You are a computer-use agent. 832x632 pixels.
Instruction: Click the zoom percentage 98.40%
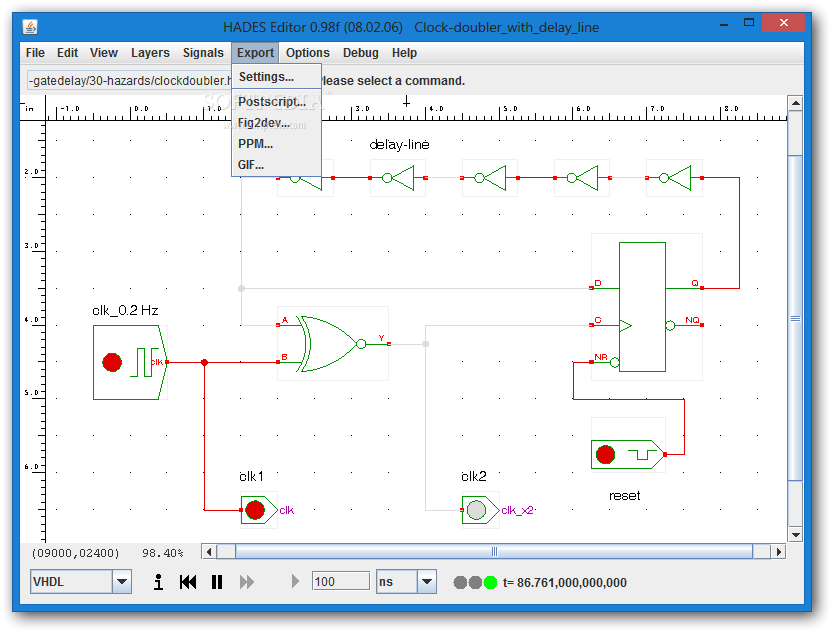point(162,553)
